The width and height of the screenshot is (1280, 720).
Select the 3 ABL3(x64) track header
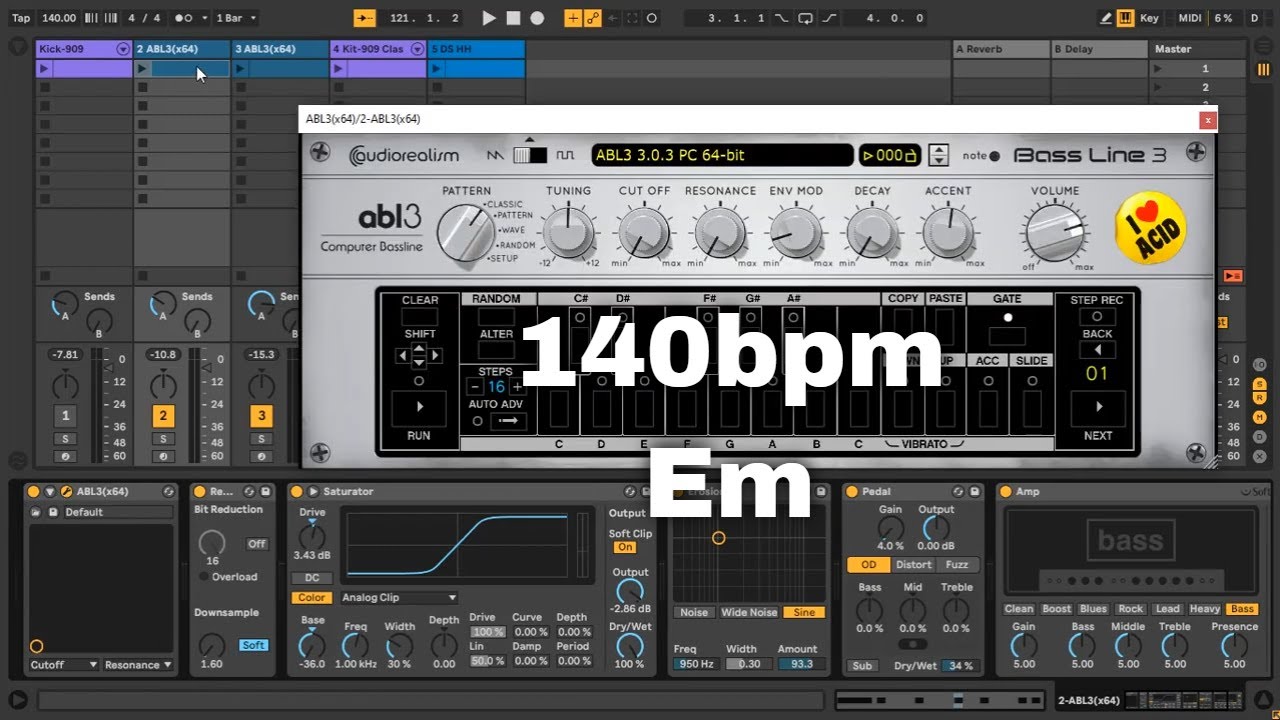pyautogui.click(x=280, y=49)
